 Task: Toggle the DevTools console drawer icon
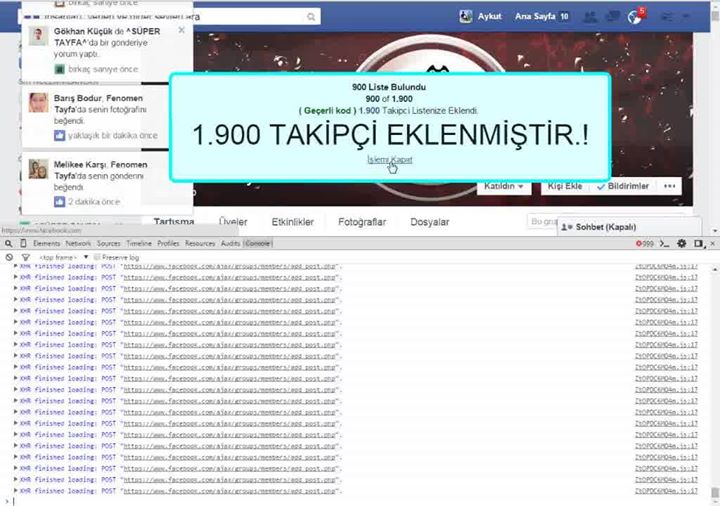coord(664,243)
